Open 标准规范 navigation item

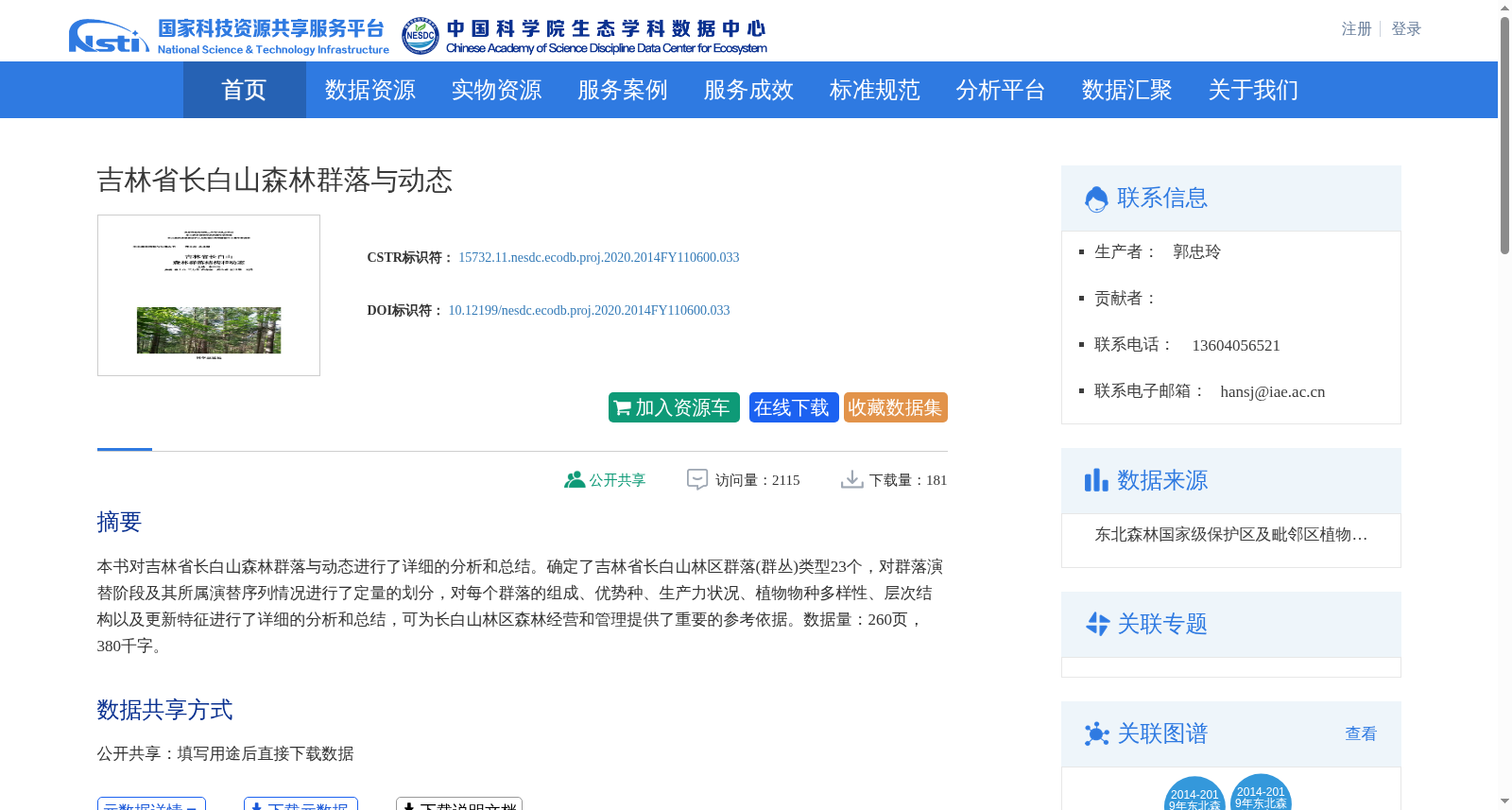pyautogui.click(x=875, y=90)
